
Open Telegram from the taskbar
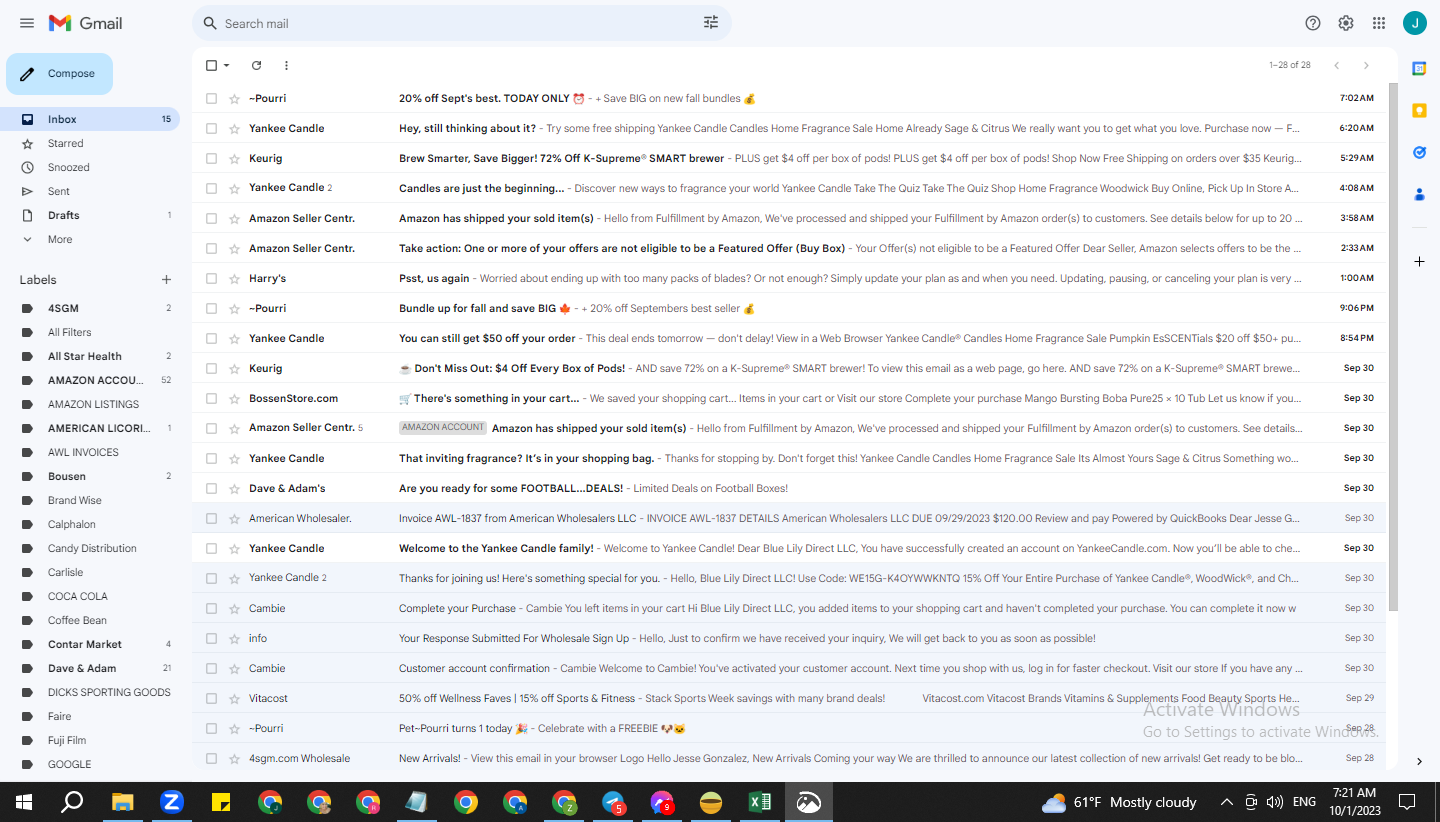point(613,802)
